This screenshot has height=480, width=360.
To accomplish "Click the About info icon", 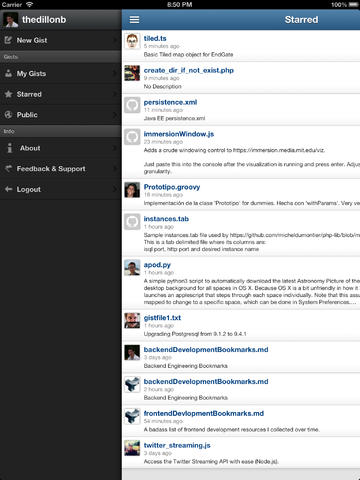I will (x=10, y=148).
